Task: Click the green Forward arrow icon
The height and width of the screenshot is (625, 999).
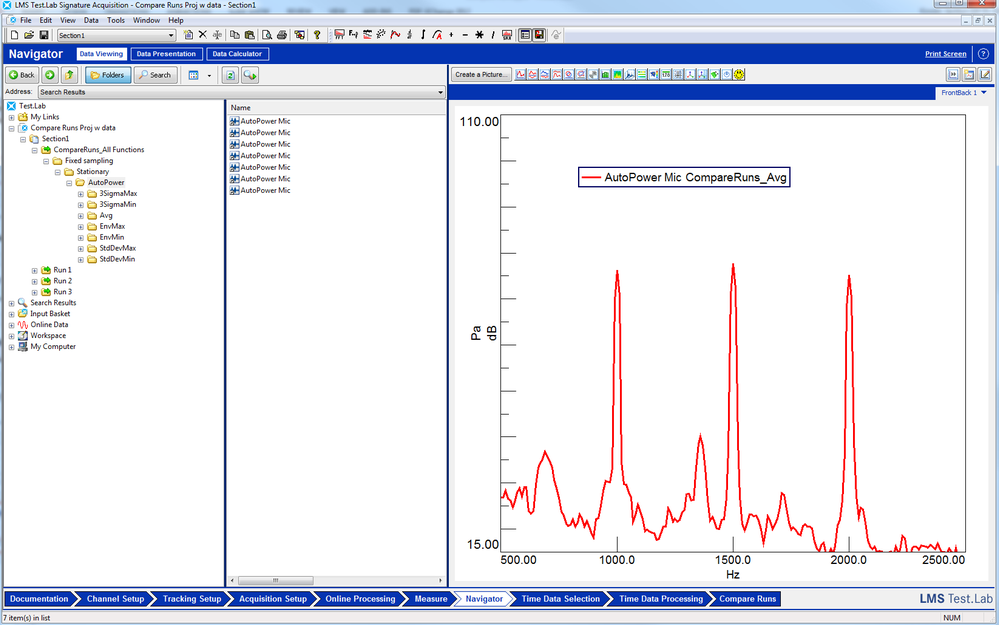Action: point(49,75)
